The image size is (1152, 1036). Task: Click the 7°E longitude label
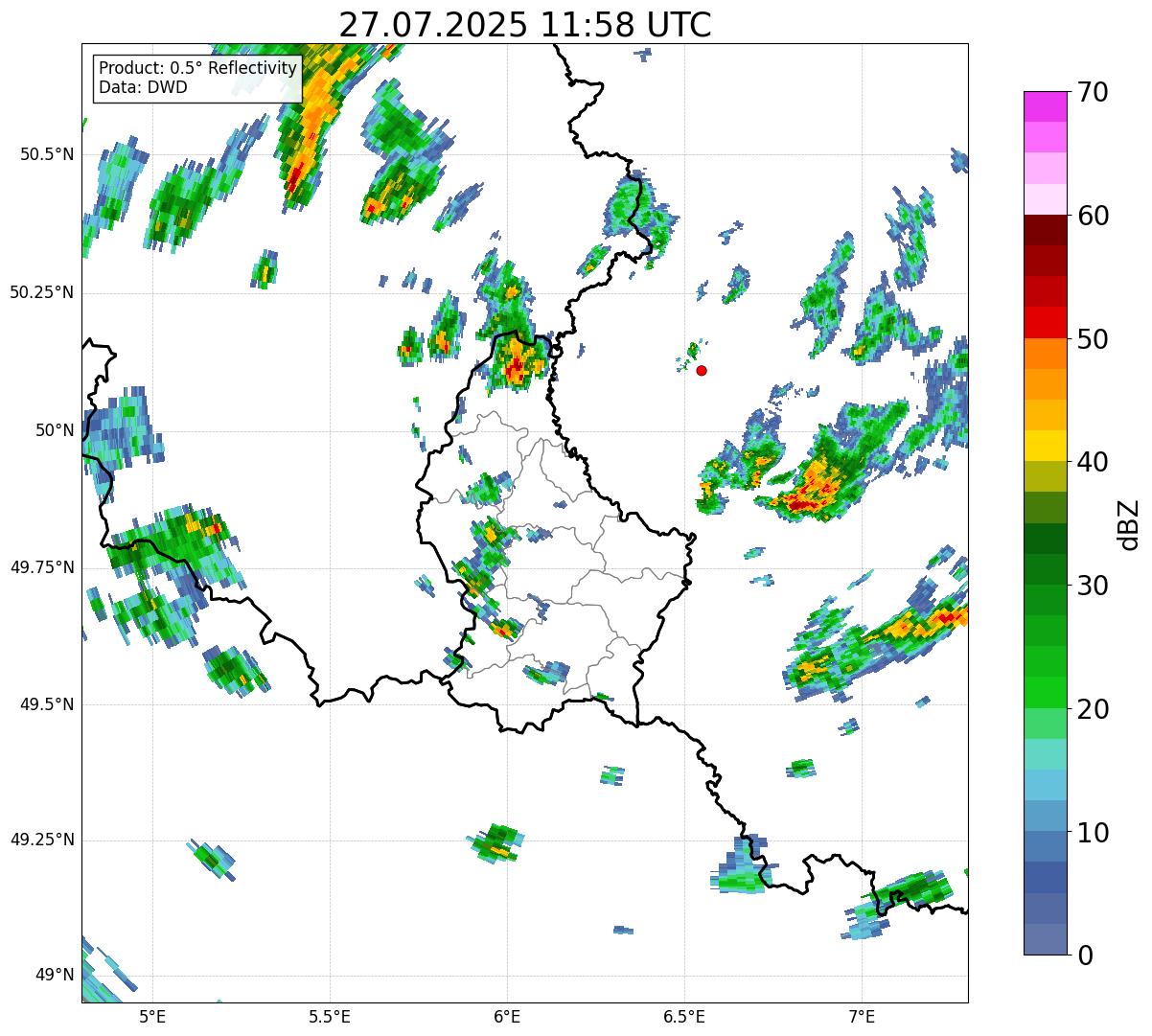863,1017
